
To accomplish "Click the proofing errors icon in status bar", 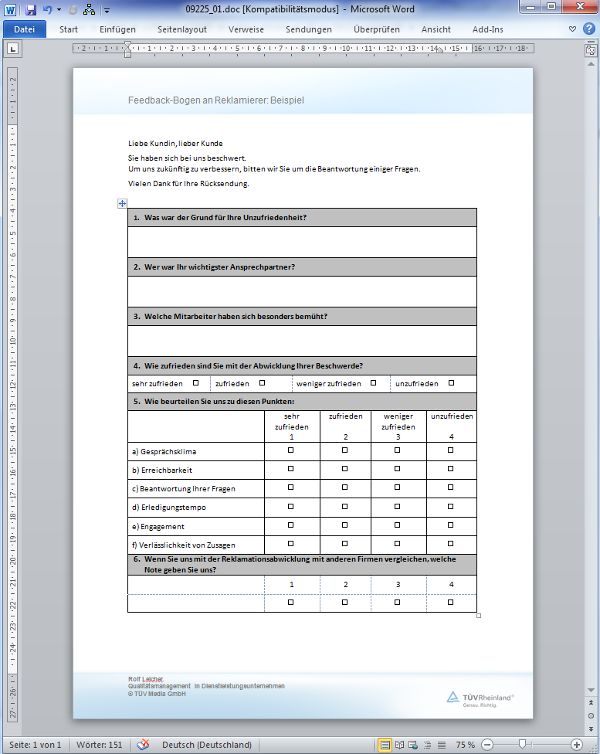I will (143, 745).
